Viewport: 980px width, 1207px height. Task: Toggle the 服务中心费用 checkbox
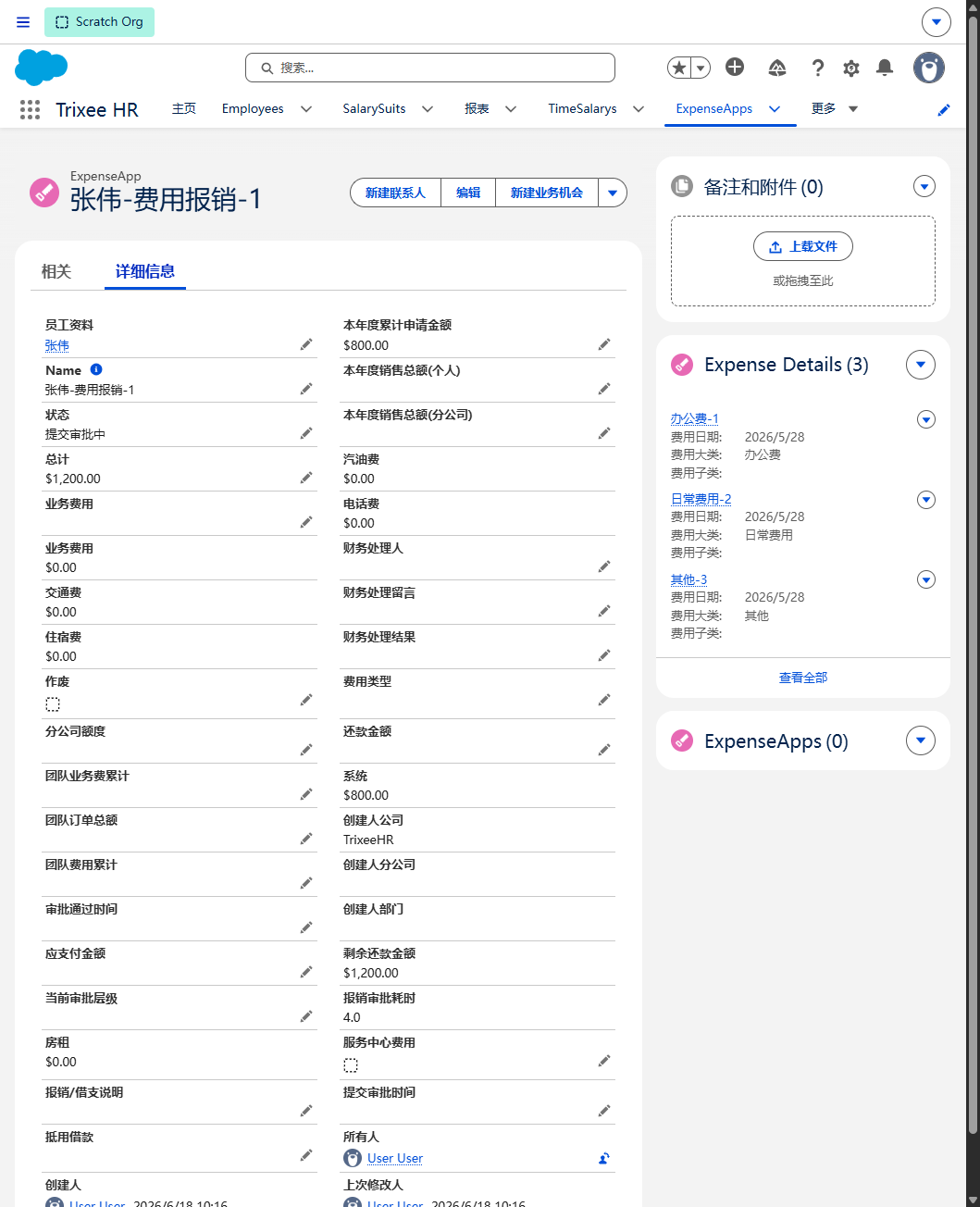coord(351,1065)
